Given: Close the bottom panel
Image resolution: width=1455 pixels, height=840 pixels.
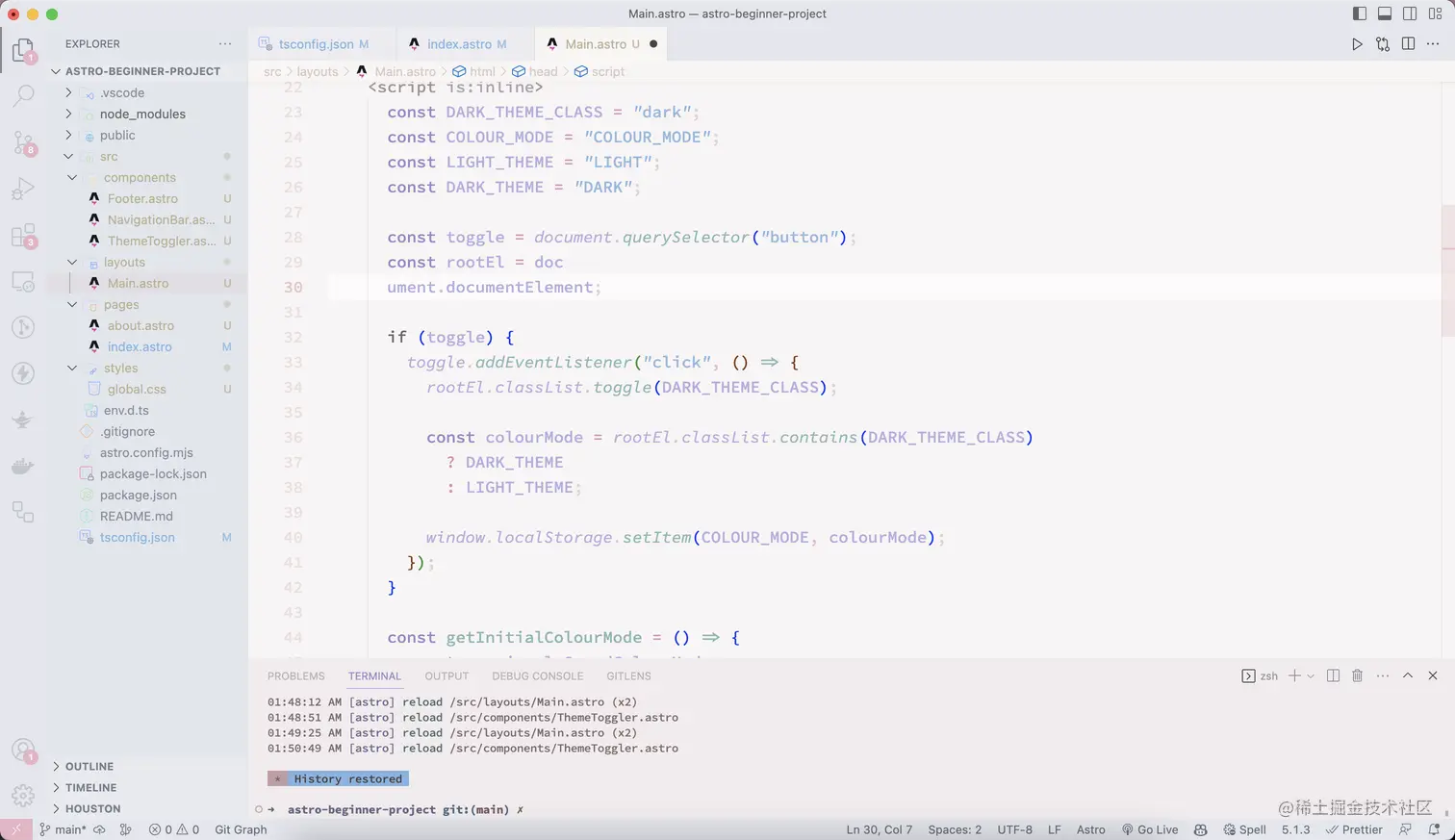Looking at the screenshot, I should [x=1433, y=675].
